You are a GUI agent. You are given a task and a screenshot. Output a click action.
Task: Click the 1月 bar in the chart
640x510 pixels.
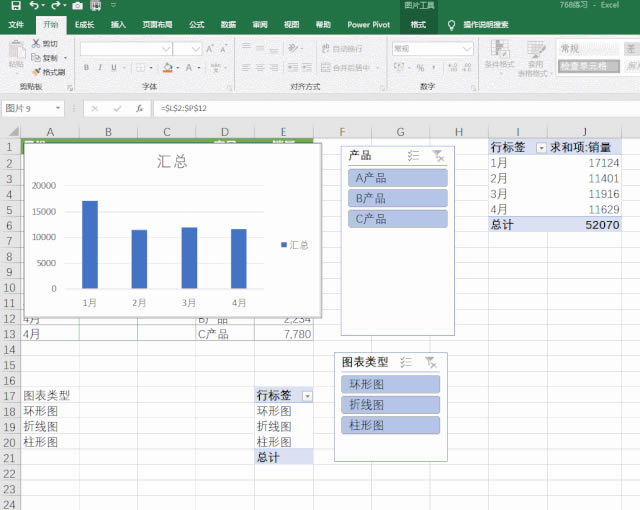pyautogui.click(x=90, y=244)
